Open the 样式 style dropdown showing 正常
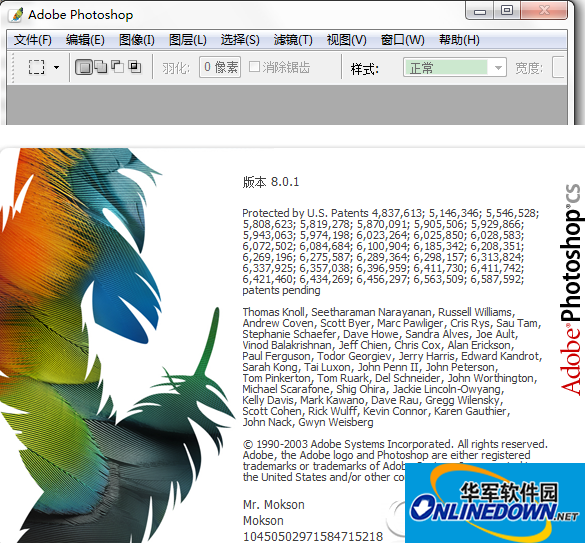 [x=454, y=68]
